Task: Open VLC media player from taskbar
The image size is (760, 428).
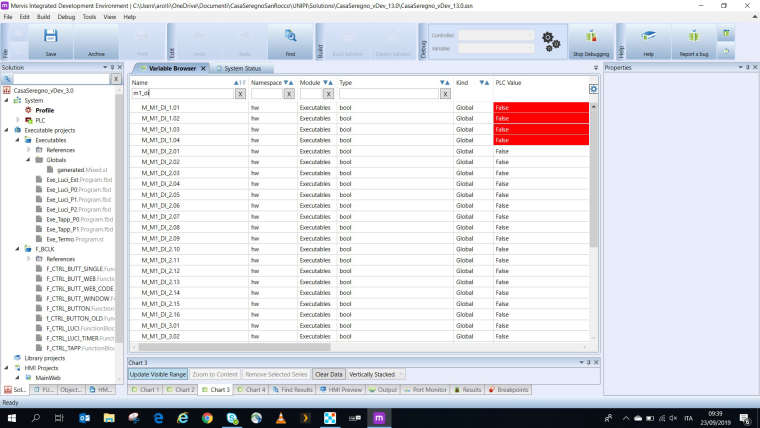Action: (x=281, y=418)
